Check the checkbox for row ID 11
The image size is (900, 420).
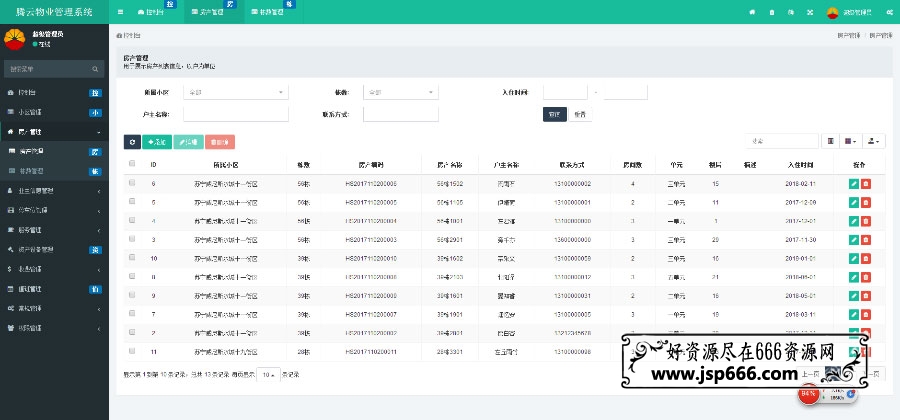pos(132,351)
